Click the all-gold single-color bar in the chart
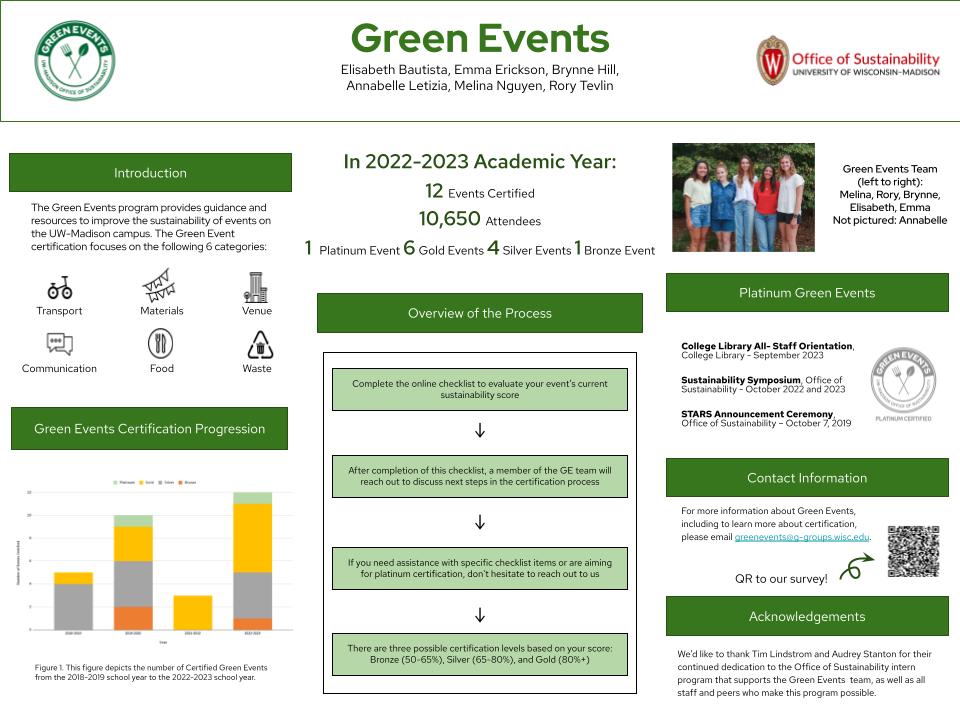The image size is (960, 720). 193,612
